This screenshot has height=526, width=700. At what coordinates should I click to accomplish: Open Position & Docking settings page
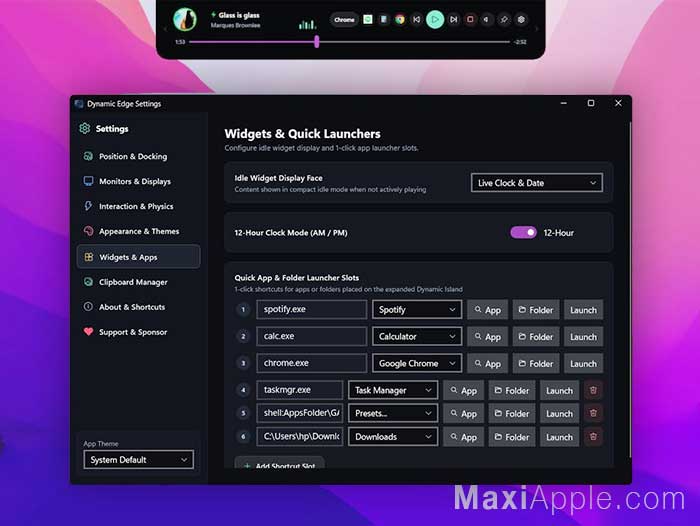click(138, 156)
